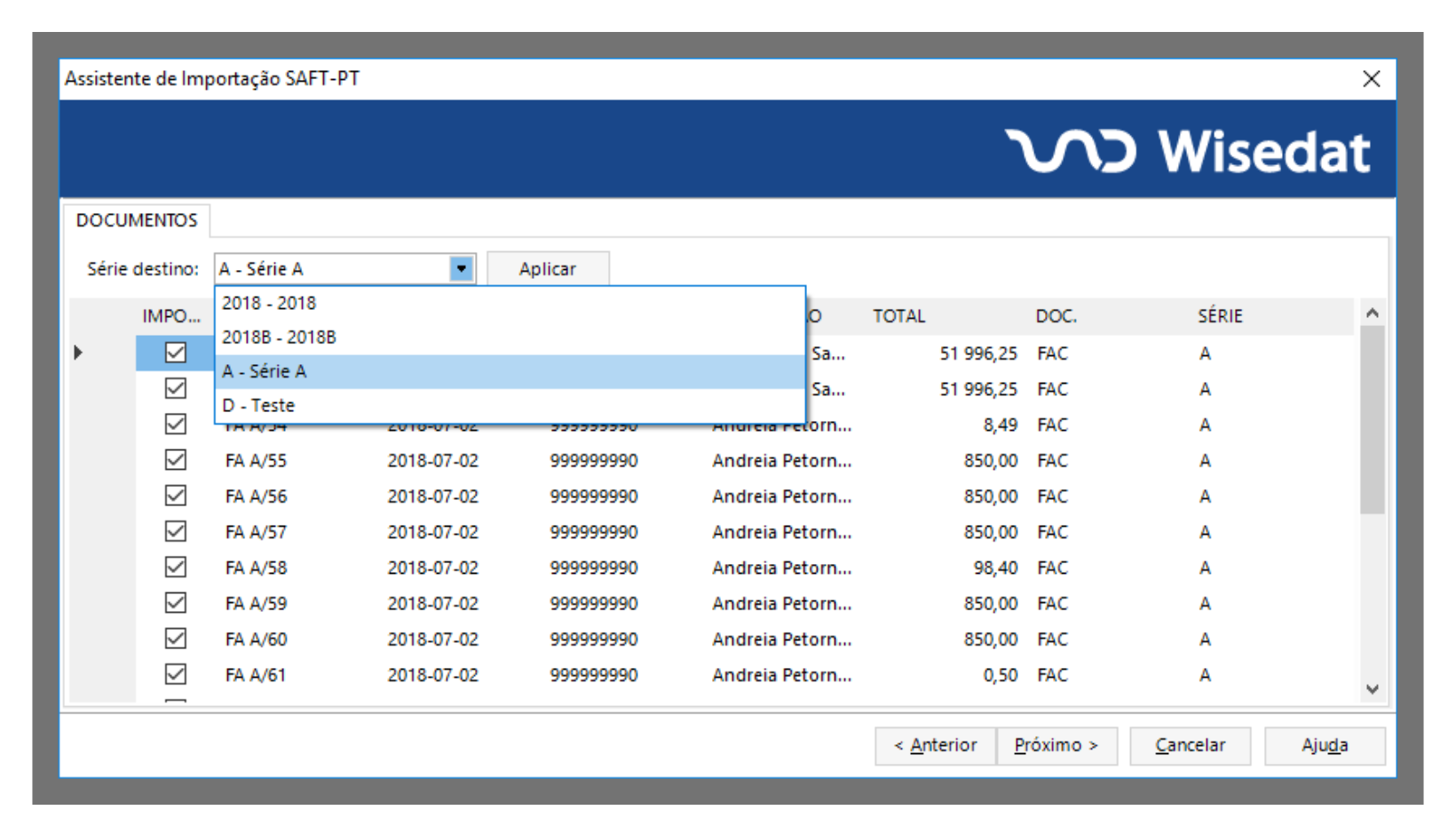Click the Wisedat logo in the banner
This screenshot has height=826, width=1456.
click(x=1188, y=151)
